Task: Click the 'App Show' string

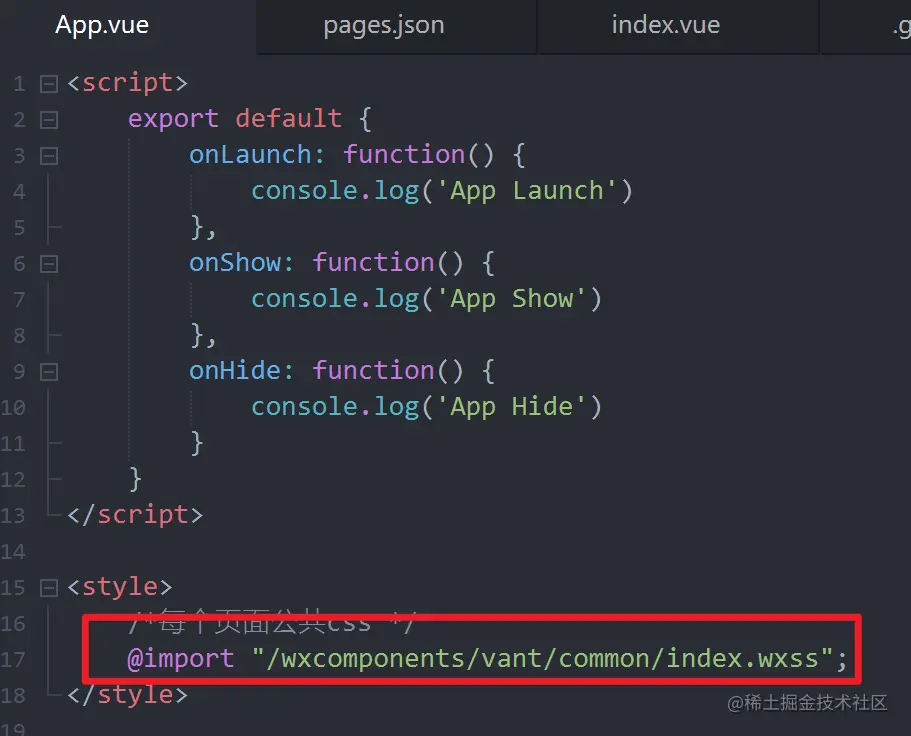Action: [x=511, y=299]
